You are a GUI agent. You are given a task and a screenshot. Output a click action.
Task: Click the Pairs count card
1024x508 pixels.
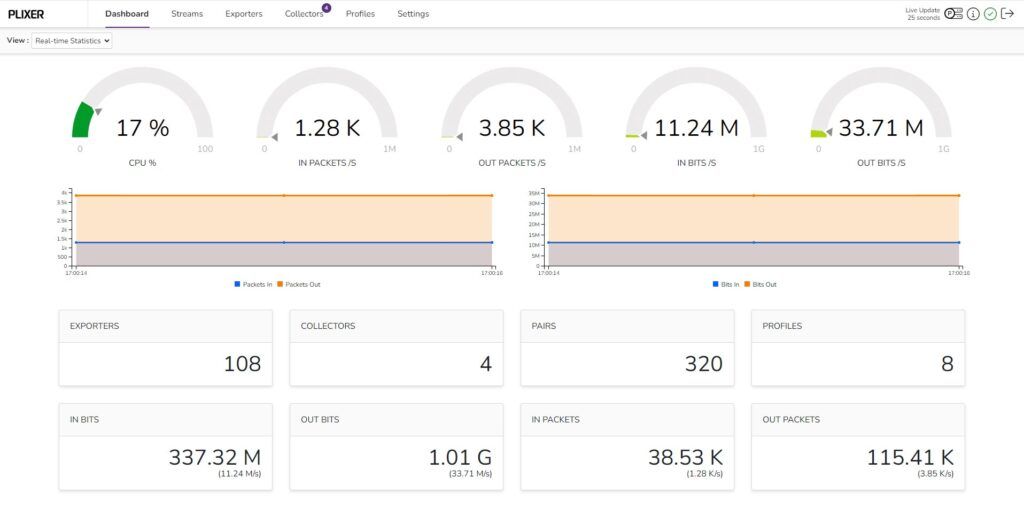(x=627, y=347)
